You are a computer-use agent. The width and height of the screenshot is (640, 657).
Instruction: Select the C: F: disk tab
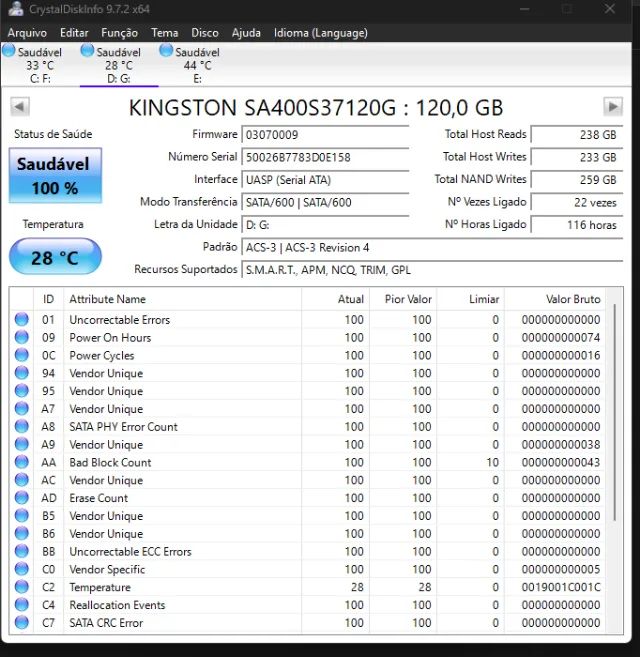pos(40,65)
